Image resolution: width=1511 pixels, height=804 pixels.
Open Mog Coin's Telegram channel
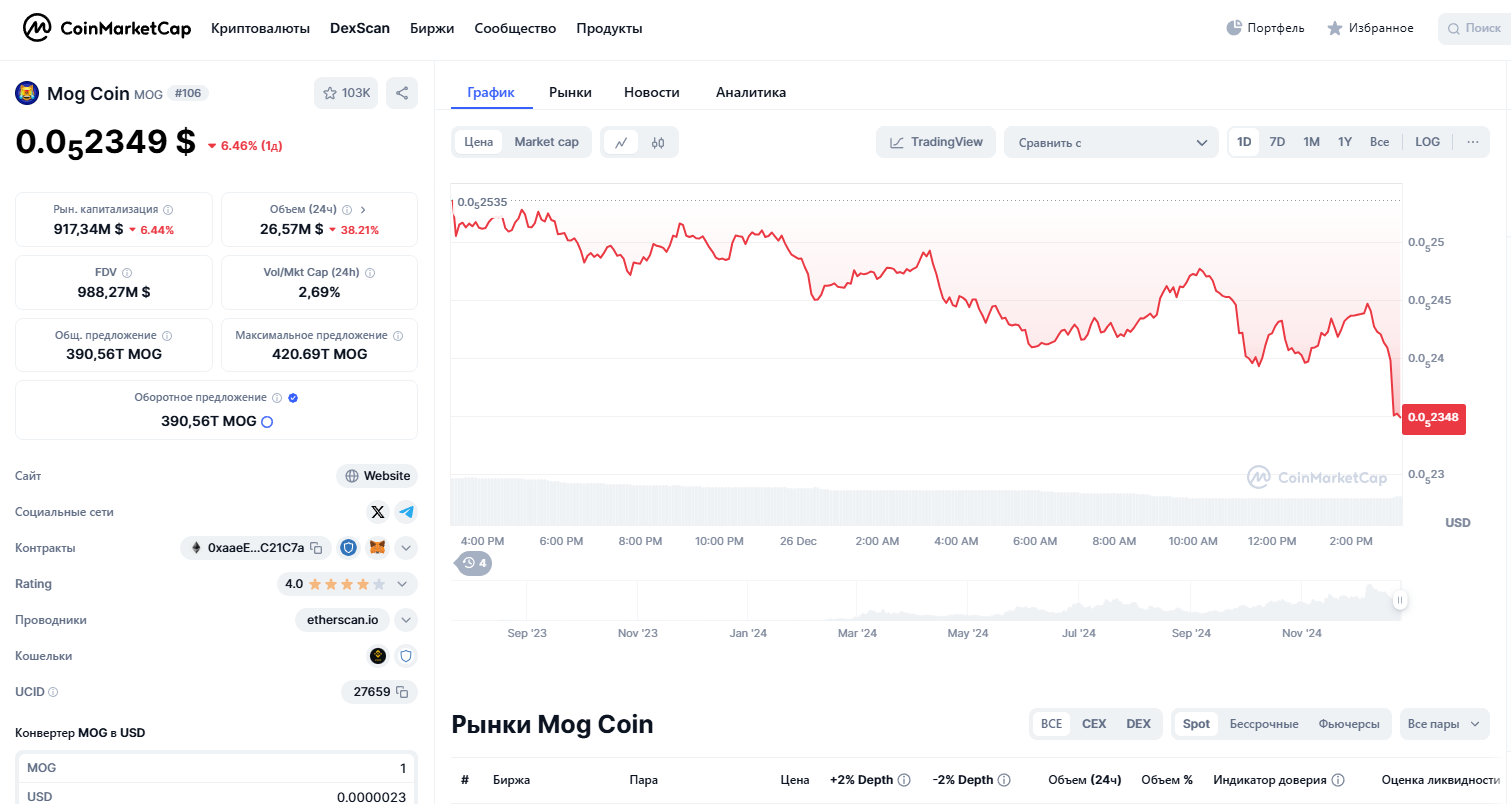405,511
